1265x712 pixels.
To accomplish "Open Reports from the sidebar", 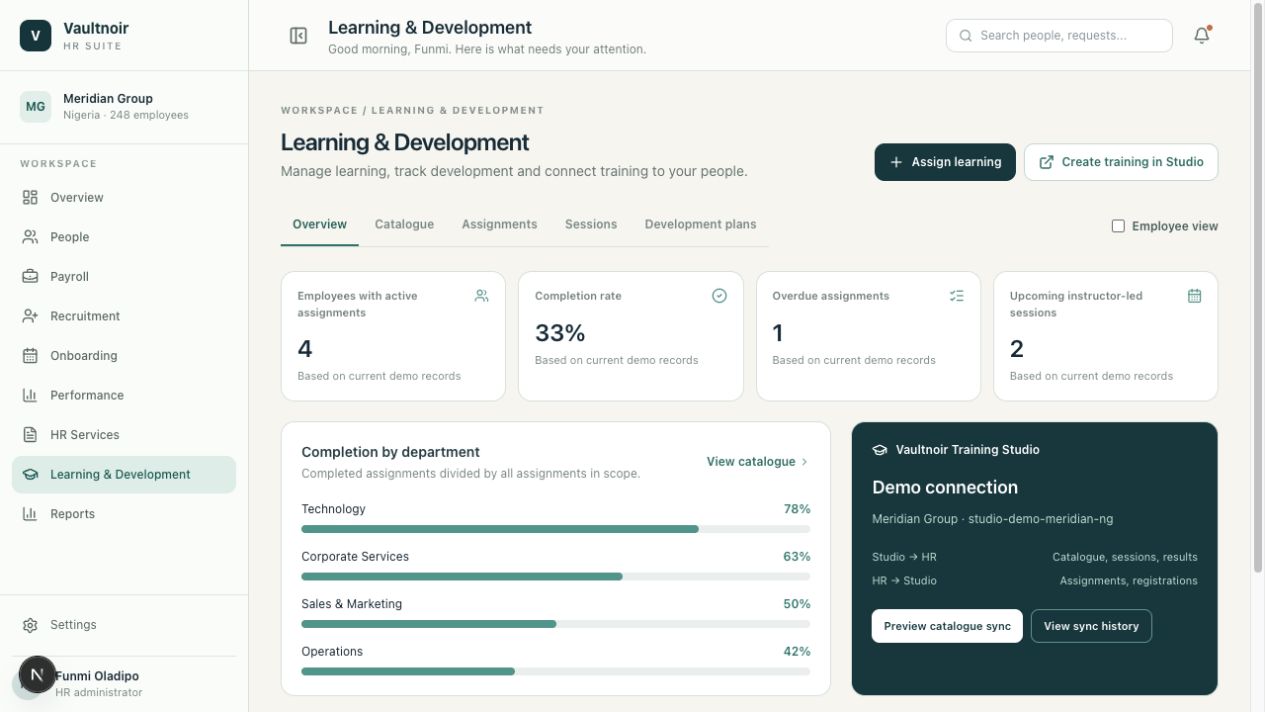I will [x=124, y=514].
